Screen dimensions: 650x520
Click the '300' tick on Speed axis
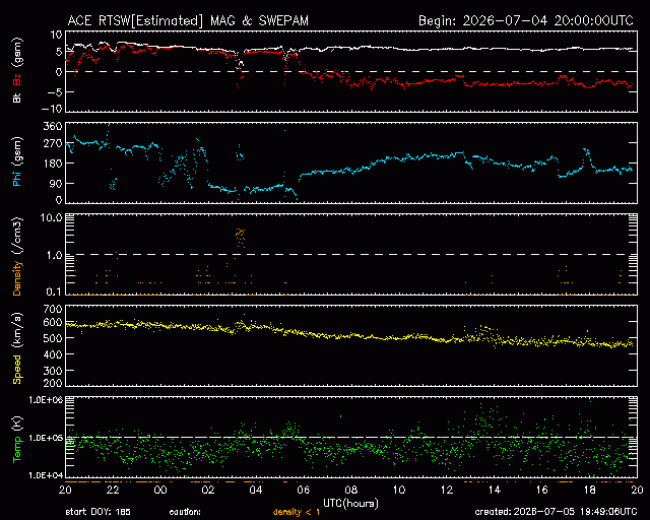point(53,371)
